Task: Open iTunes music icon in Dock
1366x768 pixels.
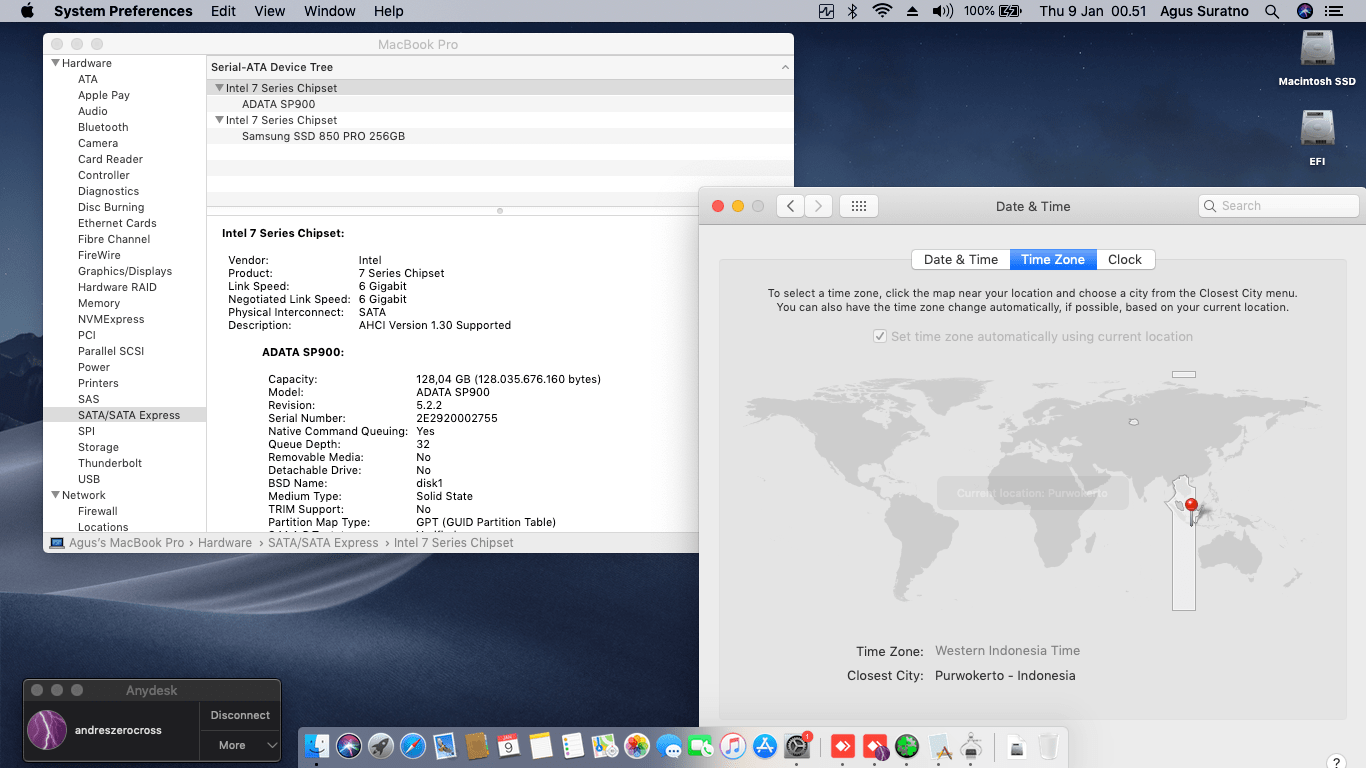Action: click(733, 746)
